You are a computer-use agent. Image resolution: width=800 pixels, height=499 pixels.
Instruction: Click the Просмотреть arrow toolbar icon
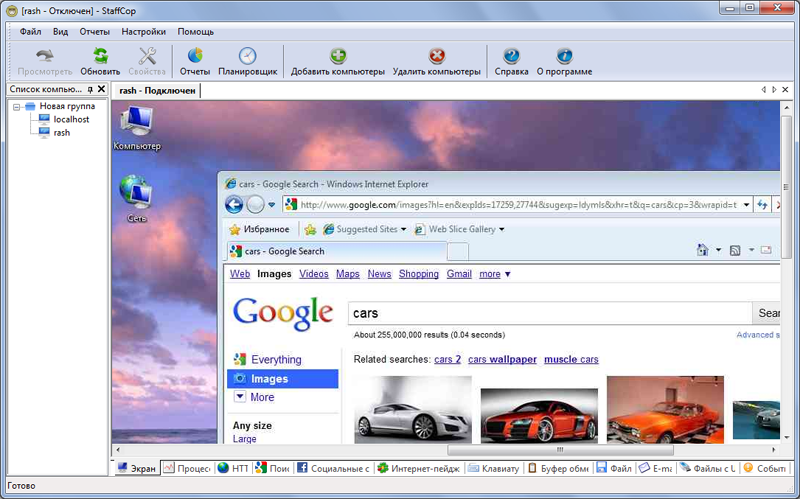click(45, 55)
